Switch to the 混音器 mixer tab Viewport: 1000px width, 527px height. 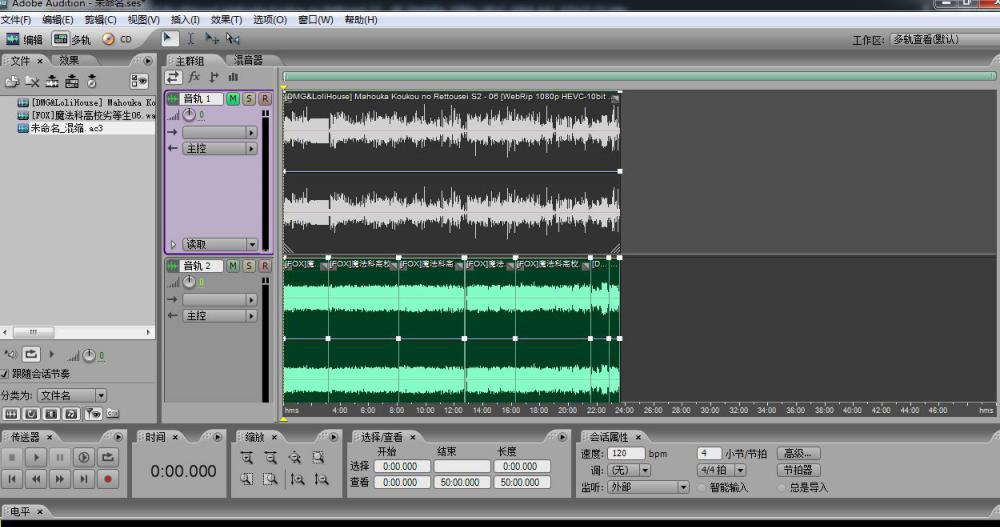[248, 60]
